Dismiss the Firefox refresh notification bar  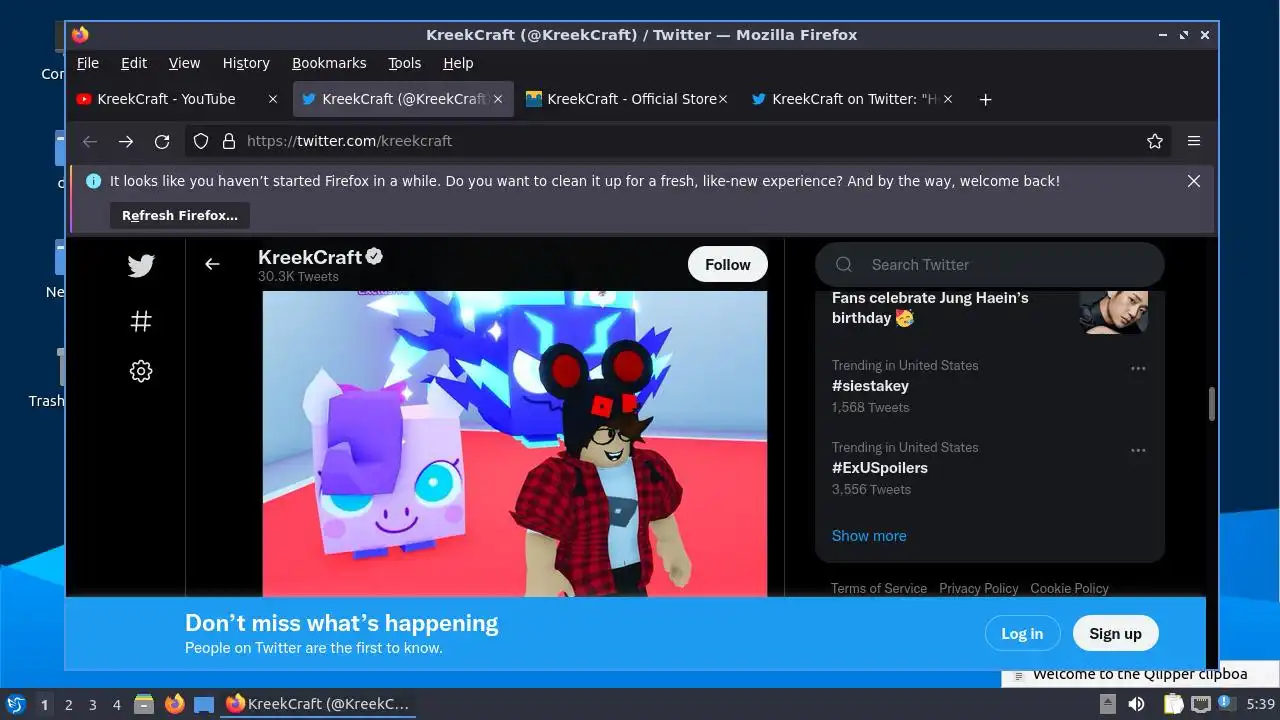[1194, 181]
